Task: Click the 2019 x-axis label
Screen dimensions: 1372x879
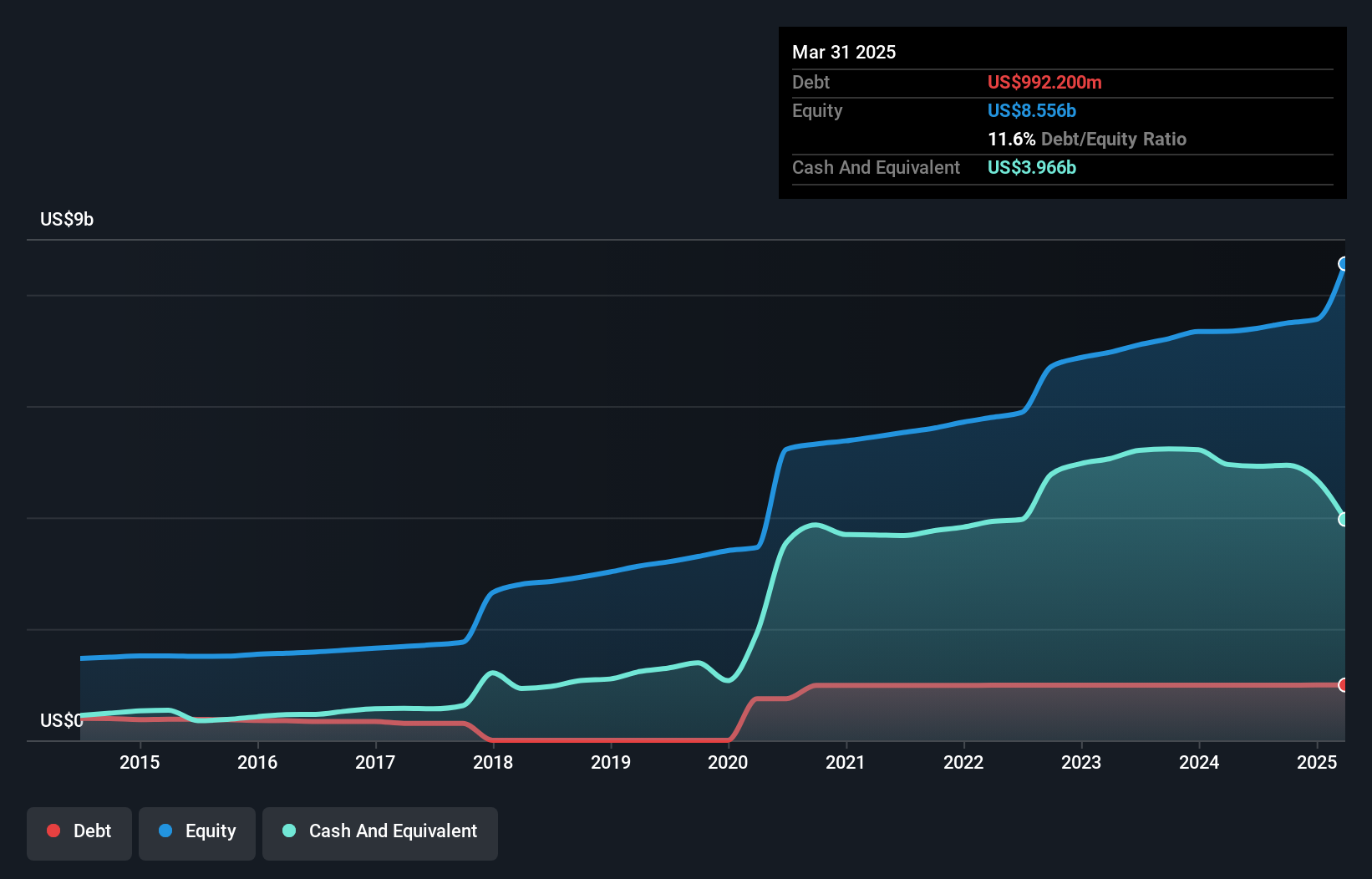Action: (x=611, y=762)
